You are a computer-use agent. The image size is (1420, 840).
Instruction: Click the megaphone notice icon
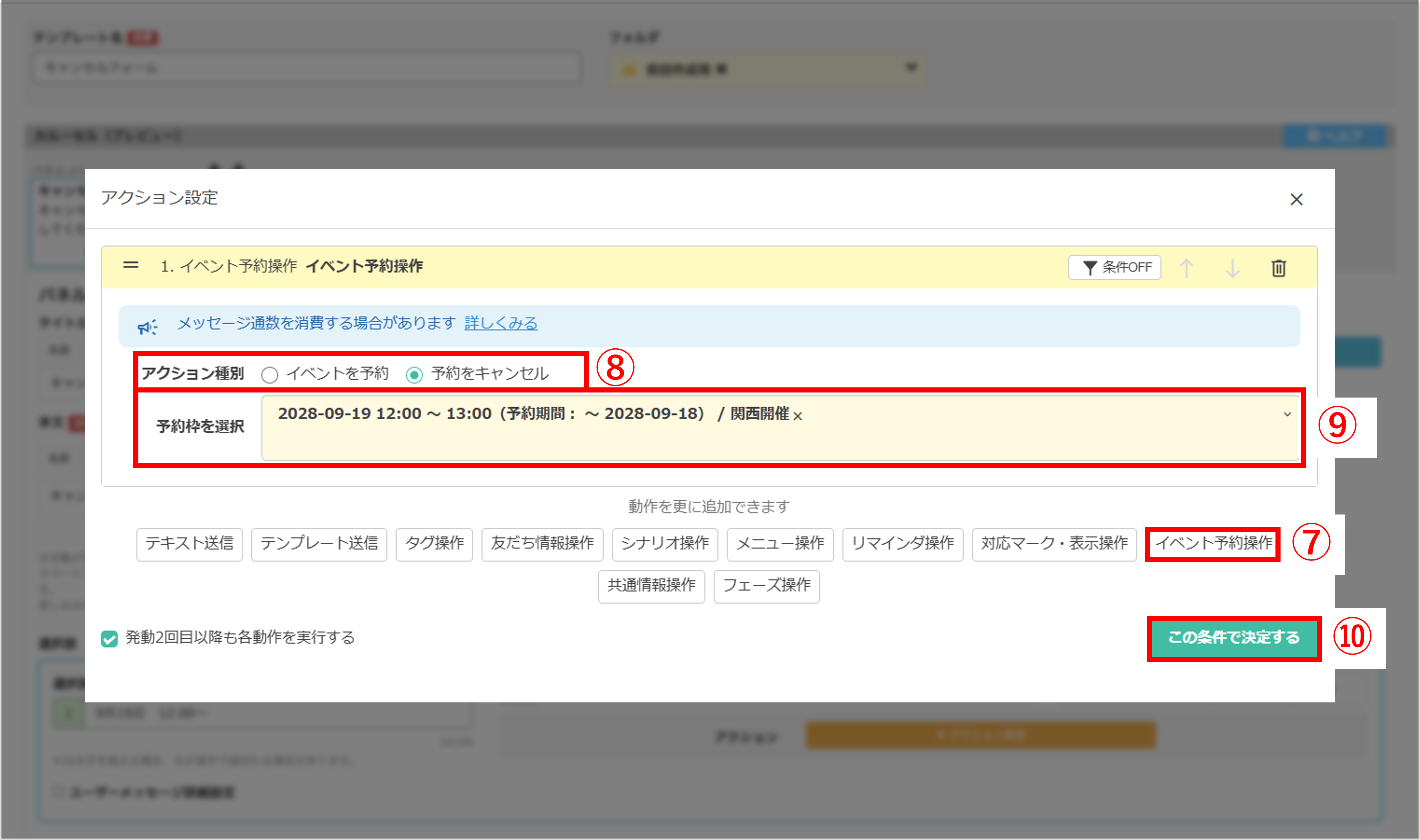(147, 327)
